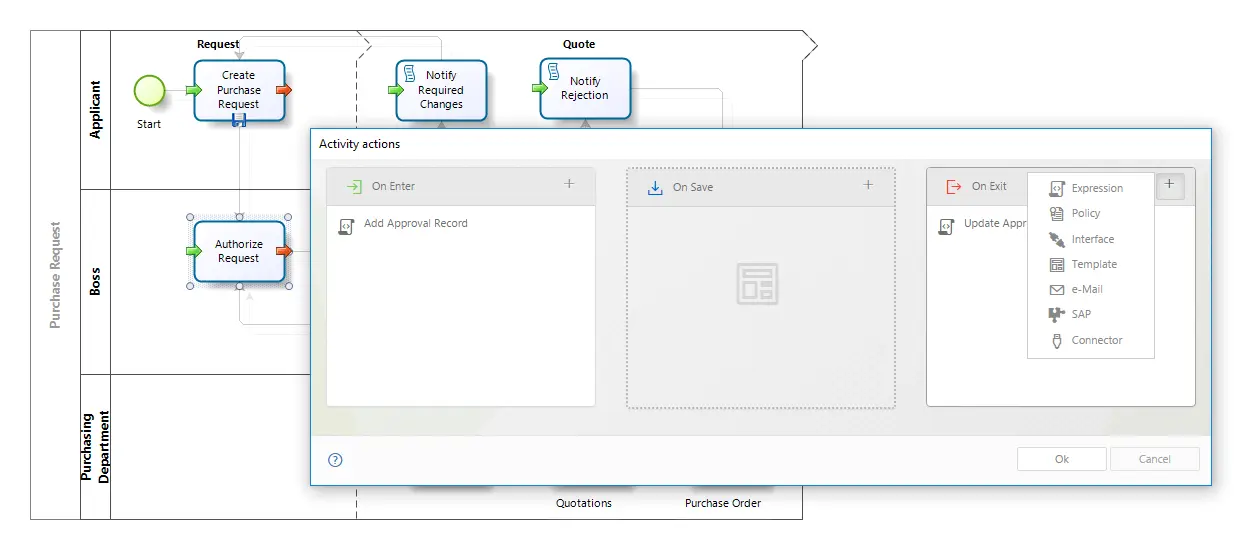
Task: Click the Start event label
Action: click(149, 124)
